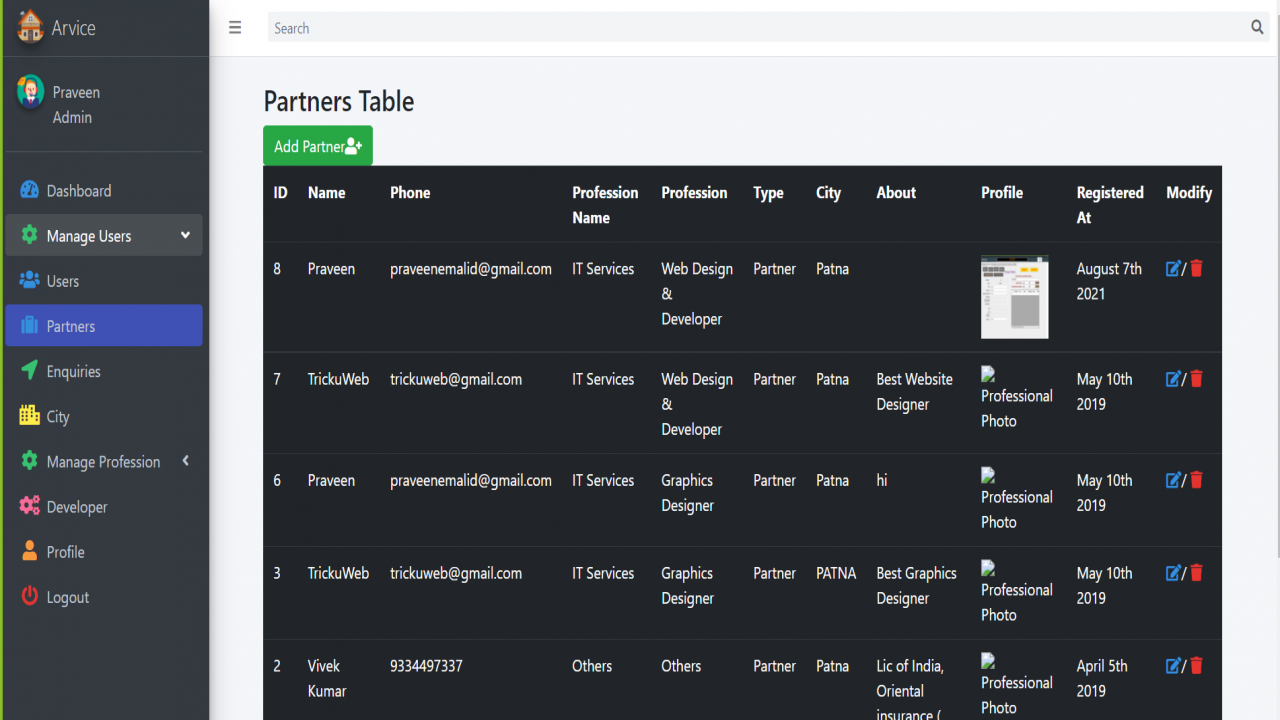Click broken Professional Photo image in row 7
Screen dimensions: 1280x720
coord(1017,398)
